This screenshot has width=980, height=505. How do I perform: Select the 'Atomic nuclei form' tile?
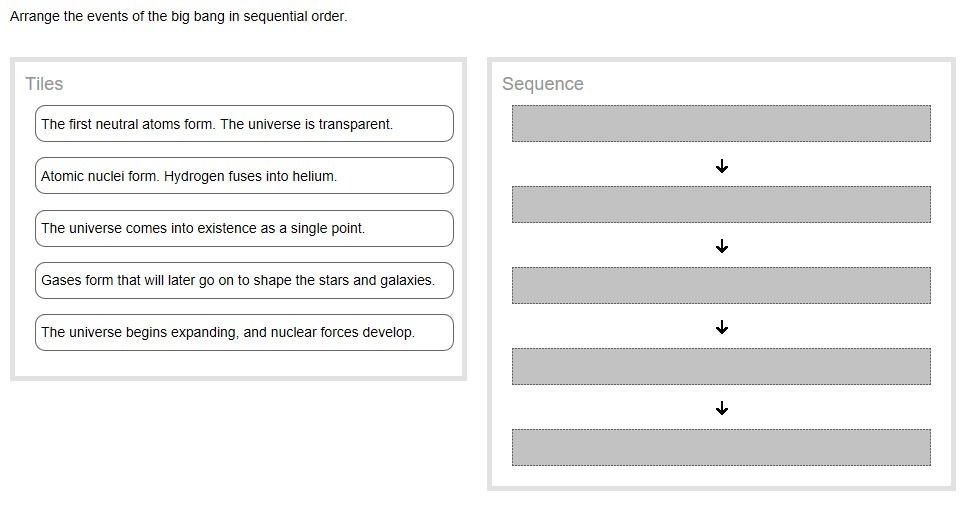click(244, 176)
